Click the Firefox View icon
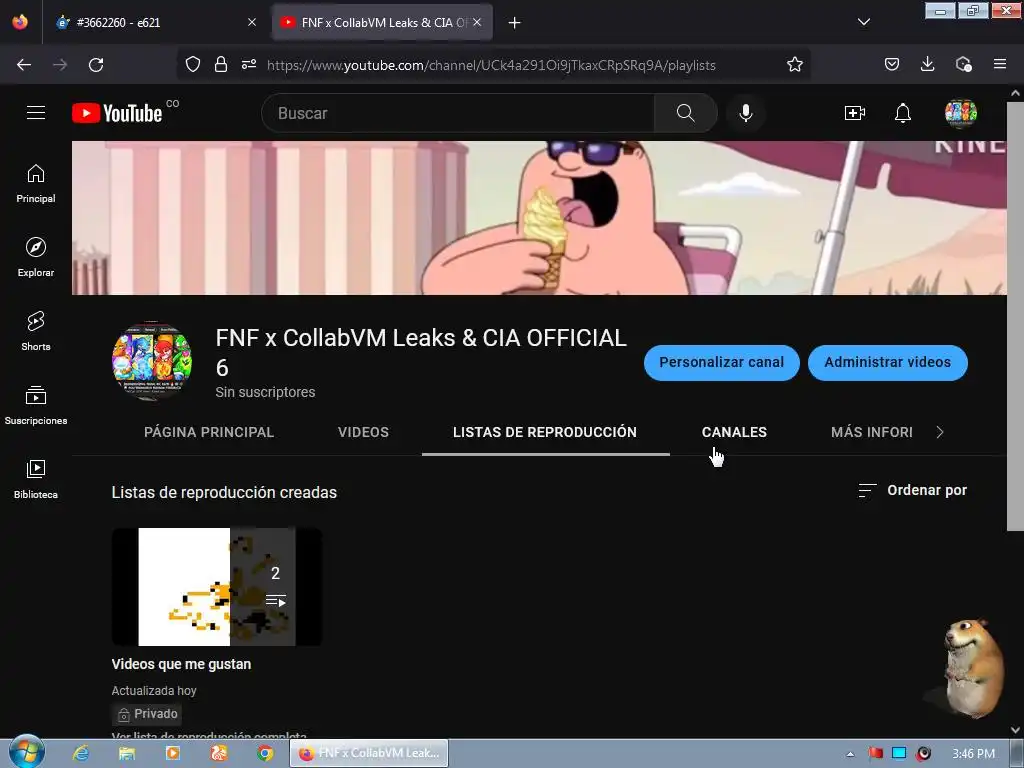Image resolution: width=1024 pixels, height=768 pixels. coord(20,22)
